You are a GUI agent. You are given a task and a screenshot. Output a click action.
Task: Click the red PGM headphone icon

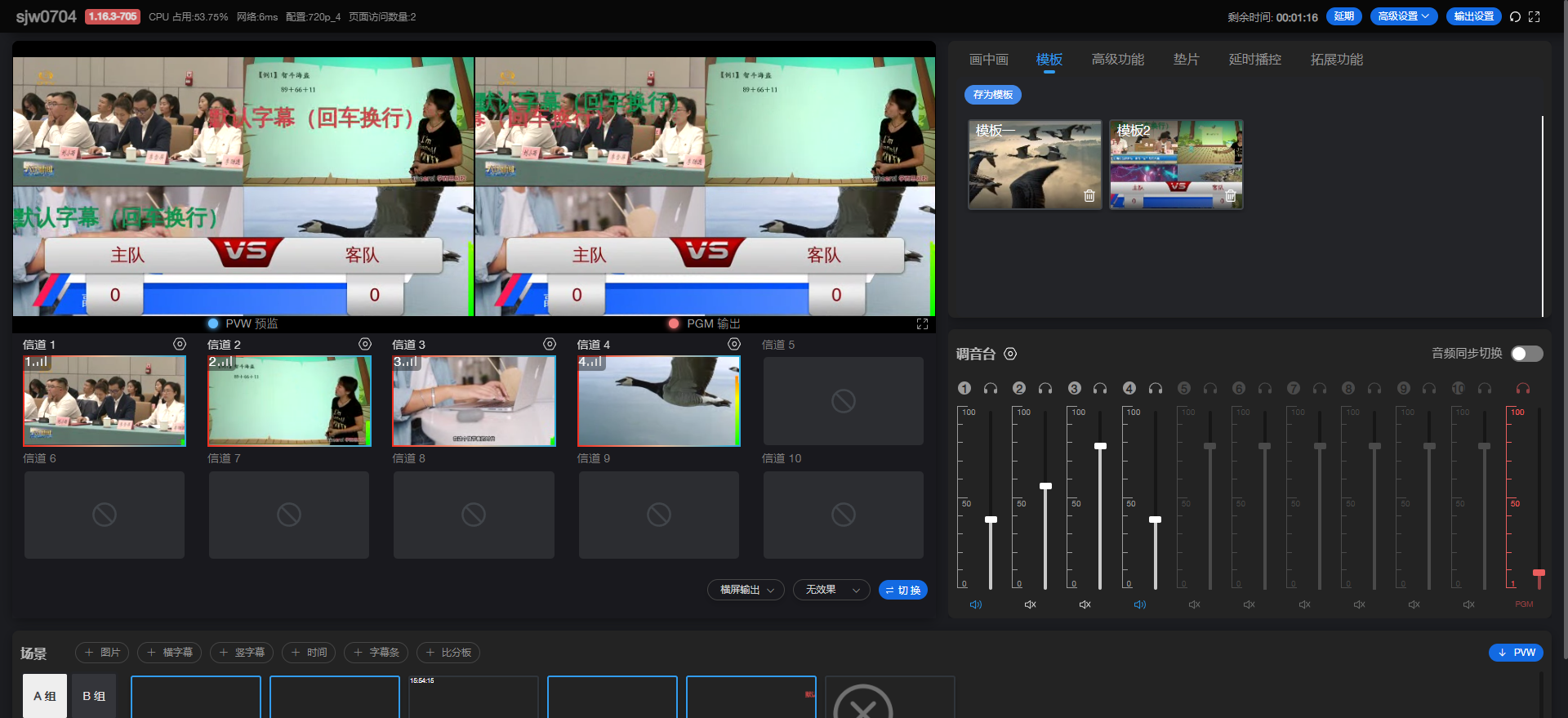[1523, 389]
